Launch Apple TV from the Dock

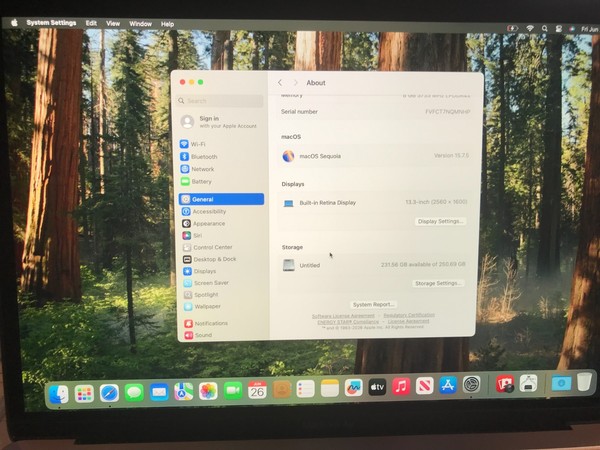click(x=377, y=387)
